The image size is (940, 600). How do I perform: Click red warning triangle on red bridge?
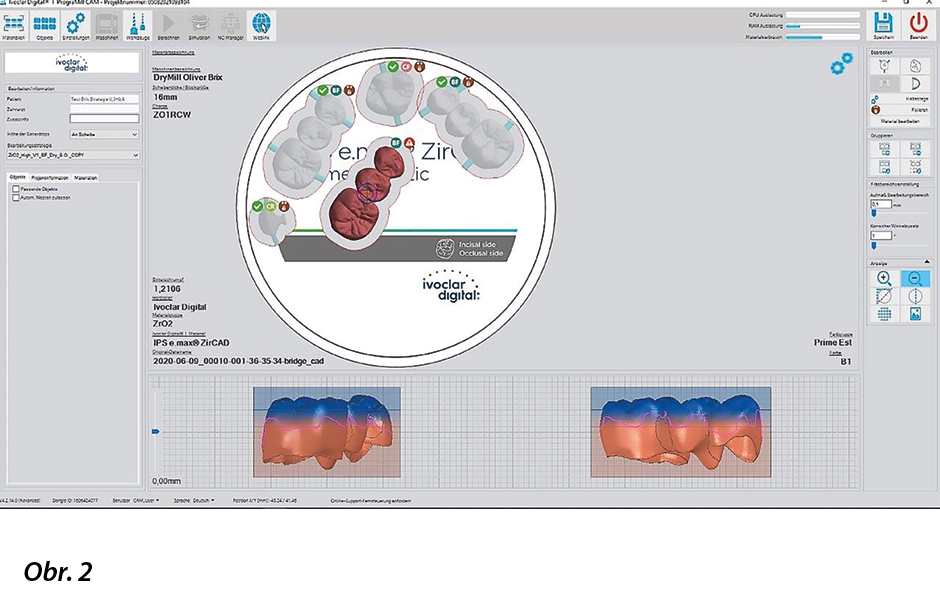tap(409, 143)
